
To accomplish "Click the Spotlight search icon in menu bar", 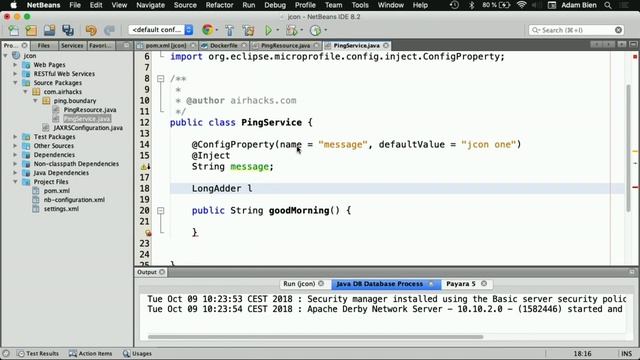I will [x=608, y=5].
